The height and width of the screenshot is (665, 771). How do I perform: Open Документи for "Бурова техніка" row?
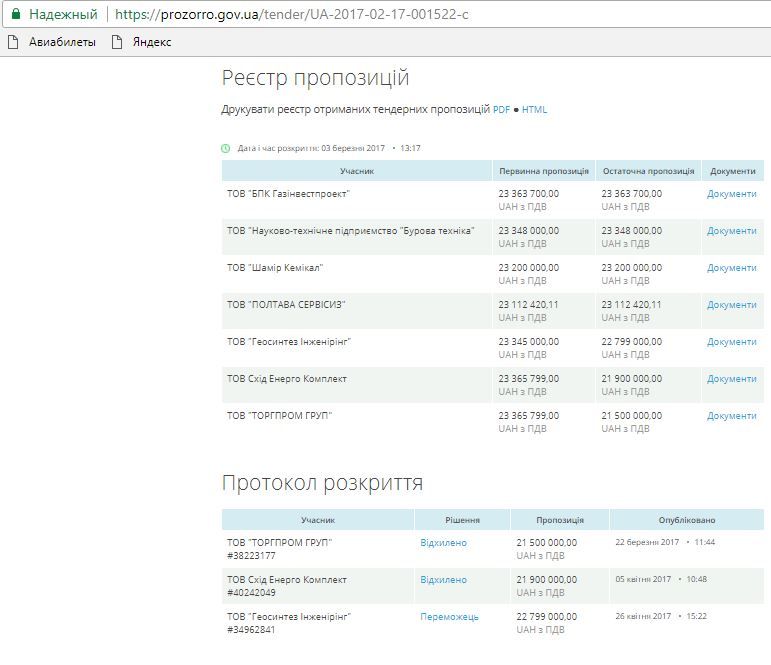tap(732, 231)
